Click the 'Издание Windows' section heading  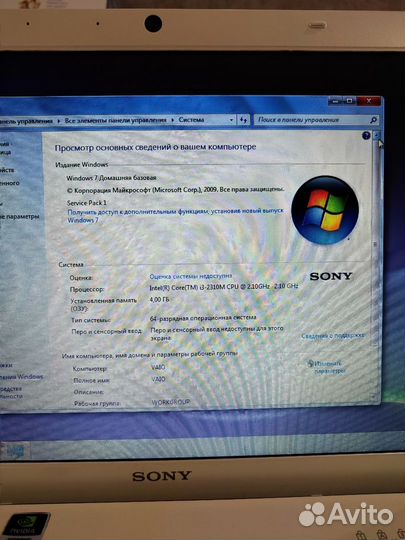(x=82, y=165)
